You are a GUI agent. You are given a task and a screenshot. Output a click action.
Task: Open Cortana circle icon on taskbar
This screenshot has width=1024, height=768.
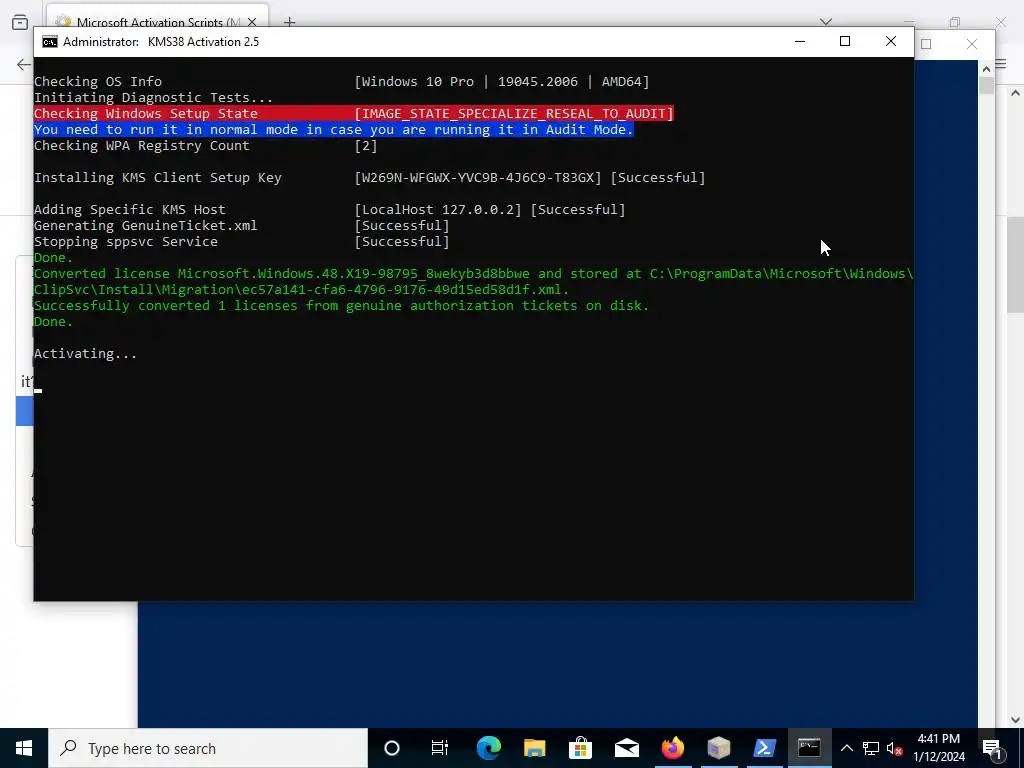pos(392,748)
